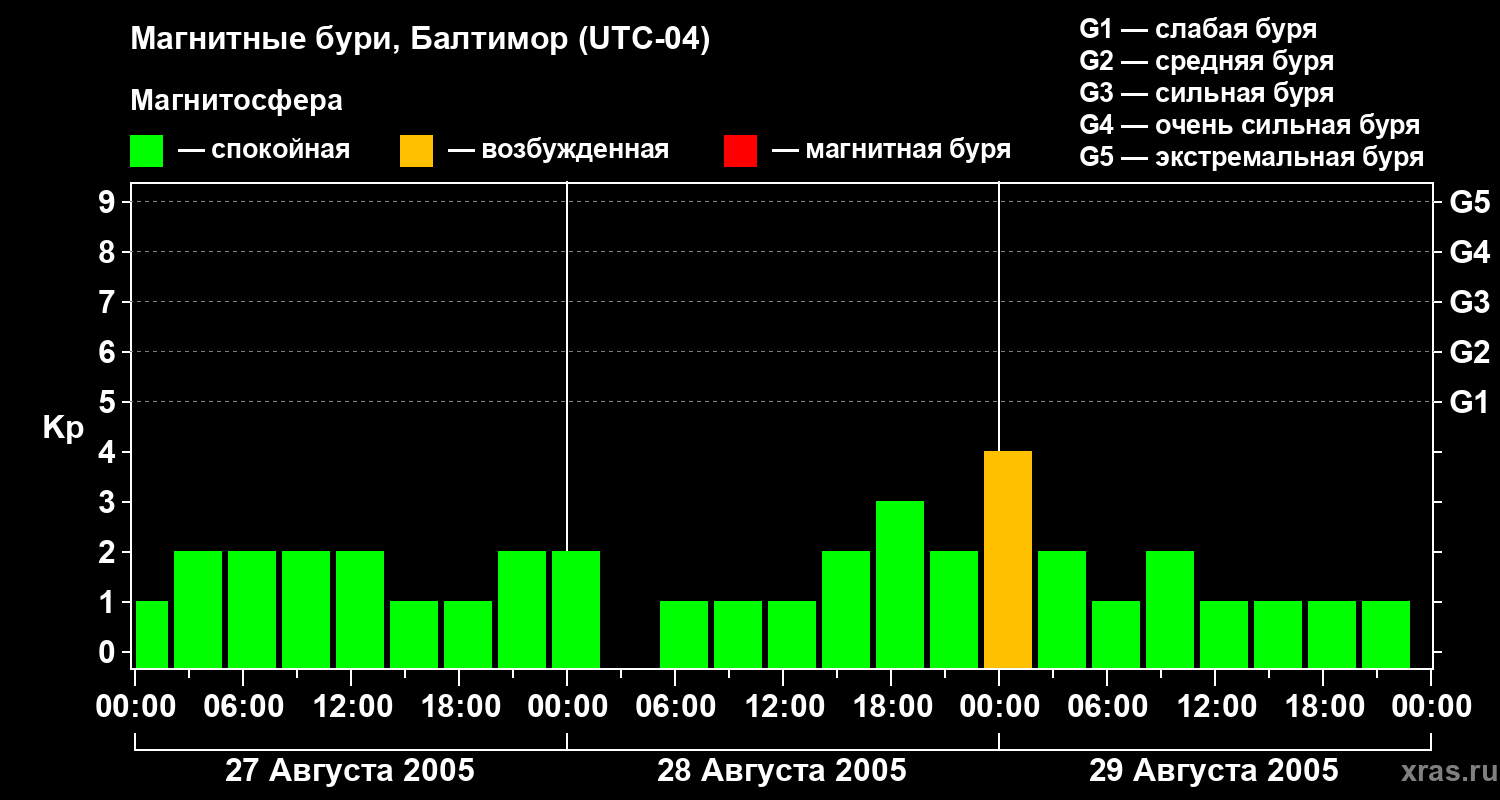
Task: Click the '12:00' time label under 28 August
Action: [x=783, y=707]
